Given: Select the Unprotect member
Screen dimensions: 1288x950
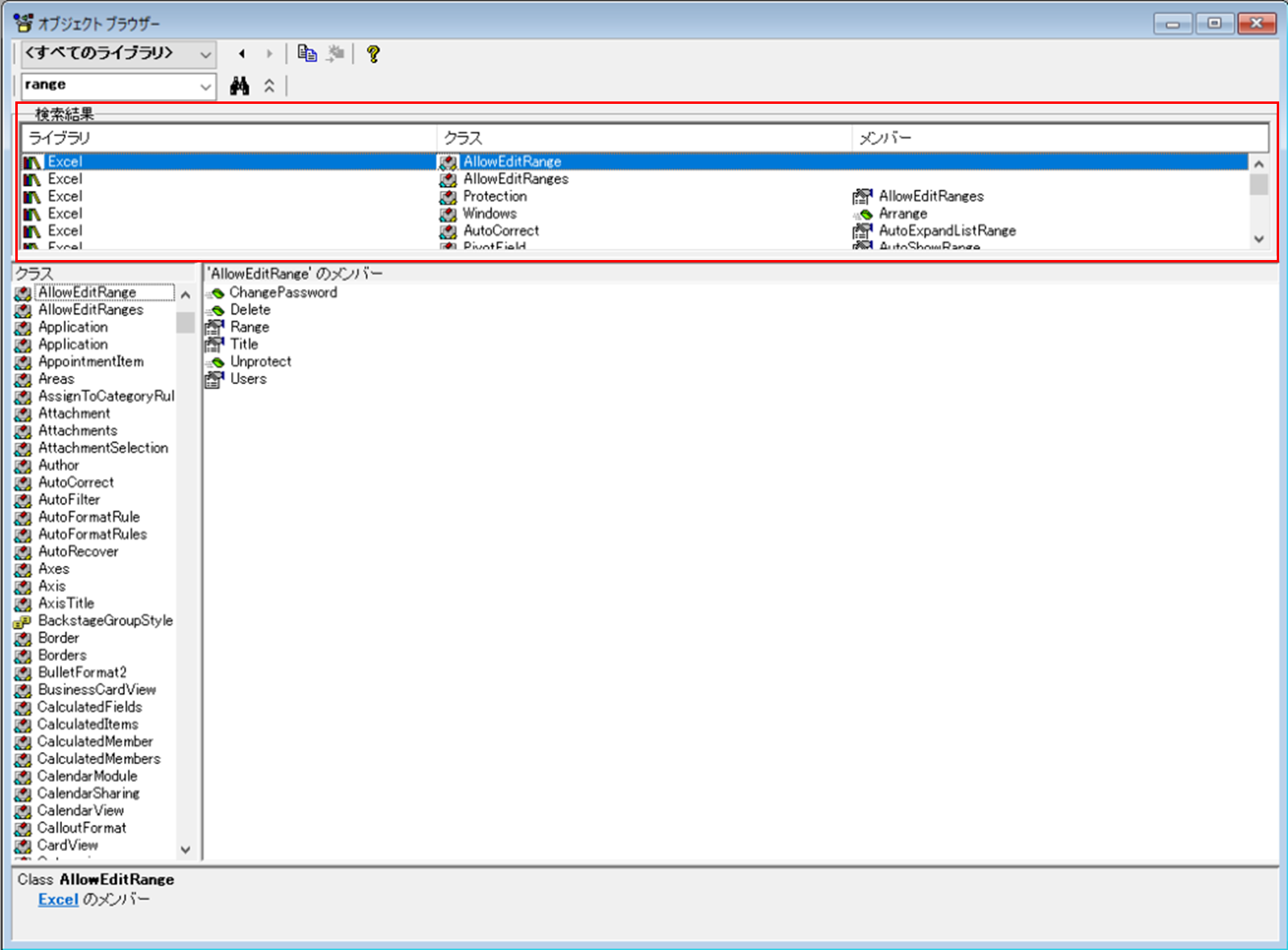Looking at the screenshot, I should 260,362.
